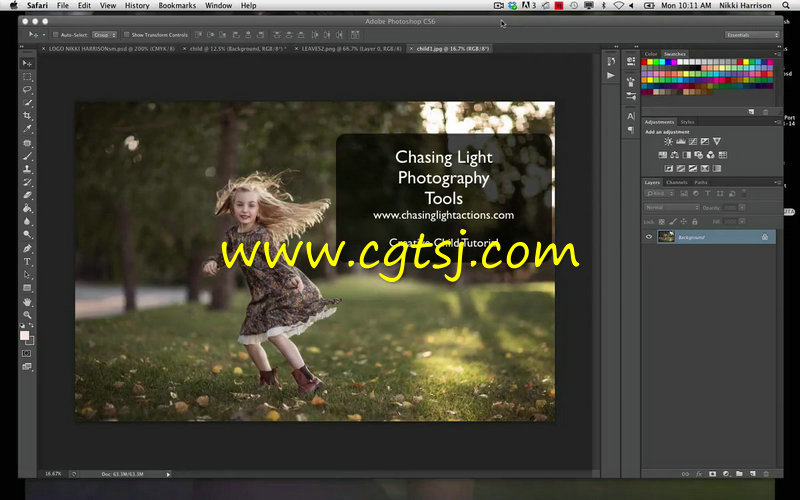Toggle Quick Mask mode
This screenshot has width=800, height=500.
tap(27, 353)
